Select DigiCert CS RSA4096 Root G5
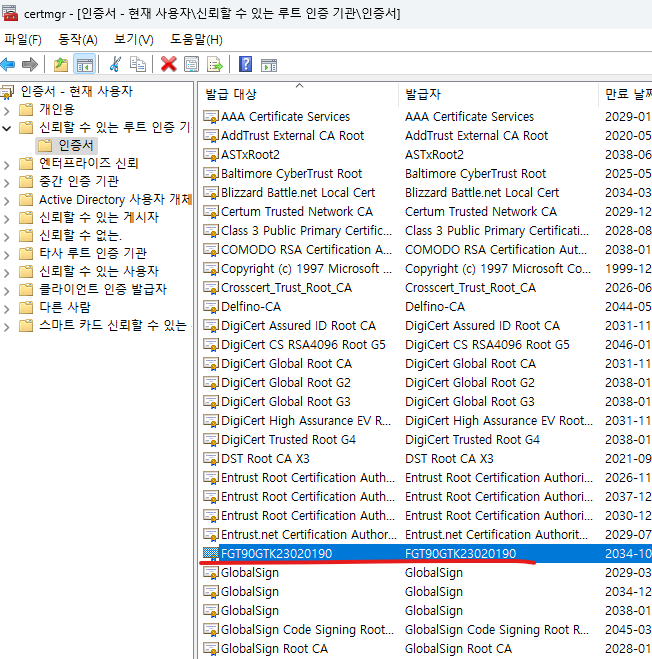This screenshot has width=652, height=659. coord(426,345)
